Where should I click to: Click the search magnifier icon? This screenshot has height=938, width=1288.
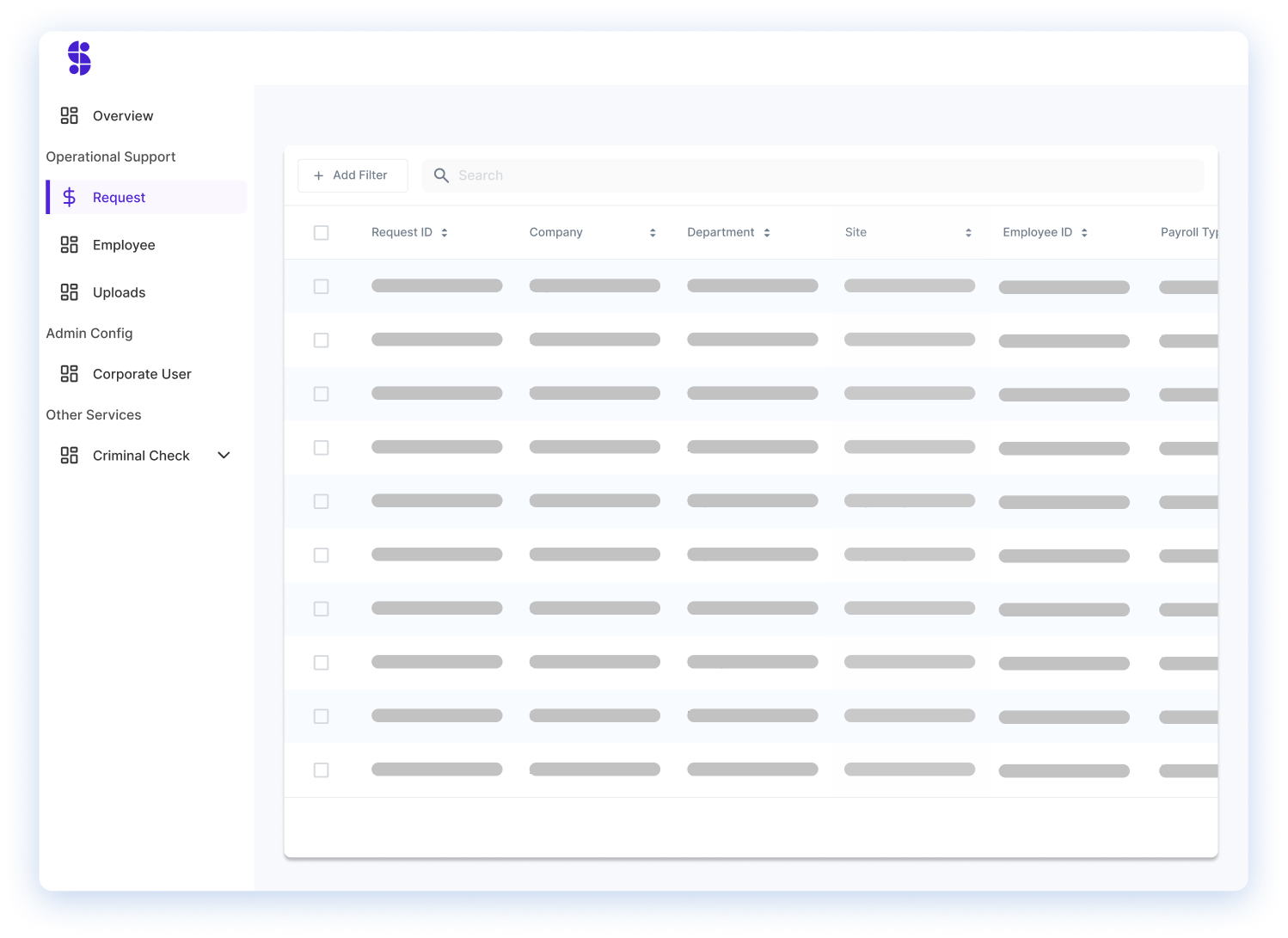coord(441,175)
